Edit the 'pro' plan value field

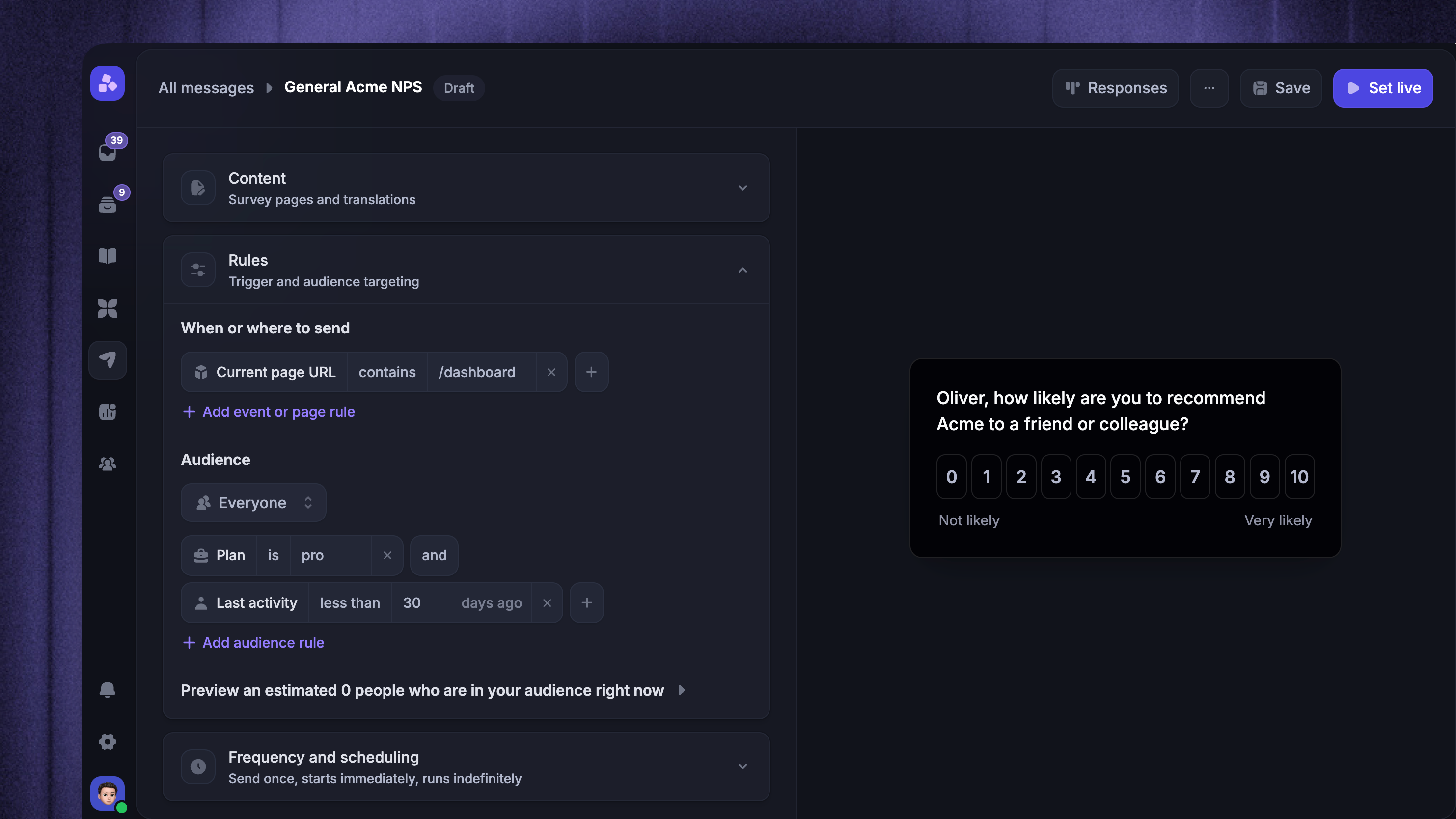tap(331, 556)
